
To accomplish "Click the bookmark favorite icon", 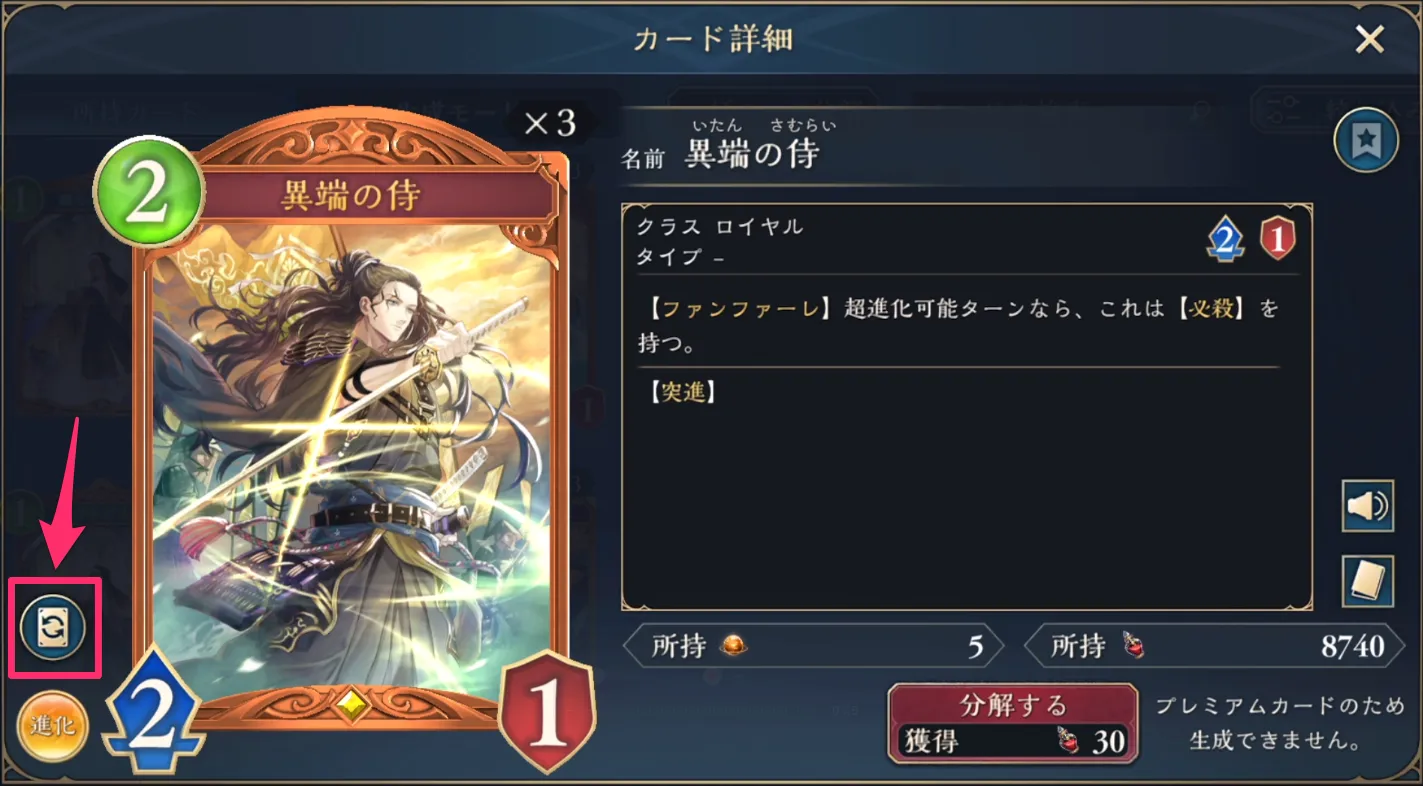I will tap(1366, 142).
